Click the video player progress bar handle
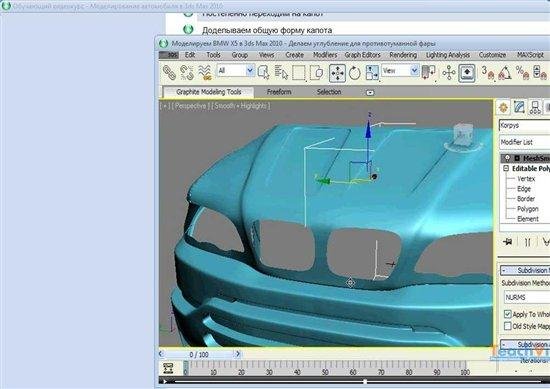Screen dimensions: 550x389 coord(365,381)
